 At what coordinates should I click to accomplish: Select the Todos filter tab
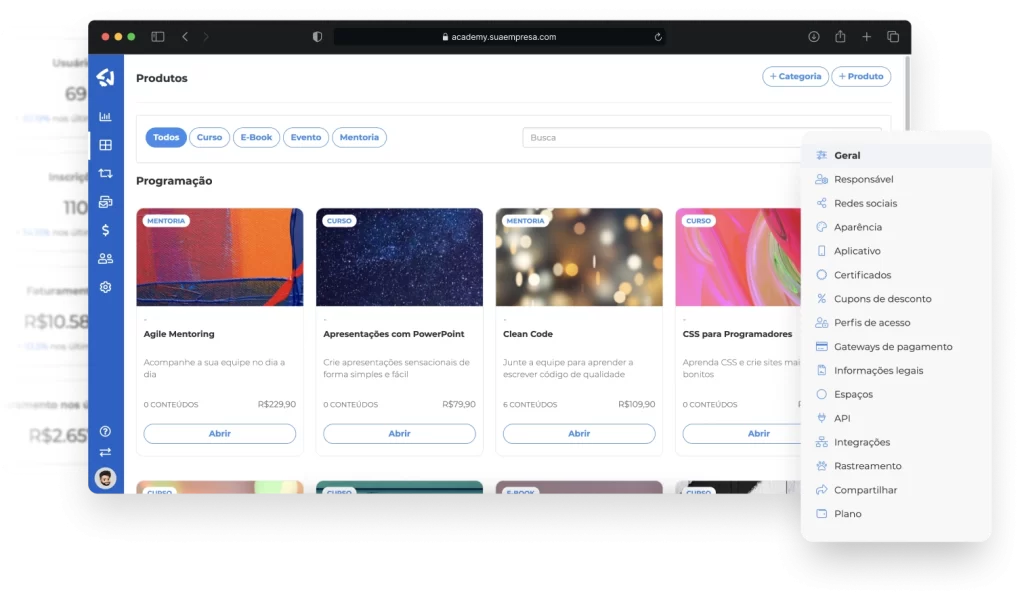[x=166, y=137]
